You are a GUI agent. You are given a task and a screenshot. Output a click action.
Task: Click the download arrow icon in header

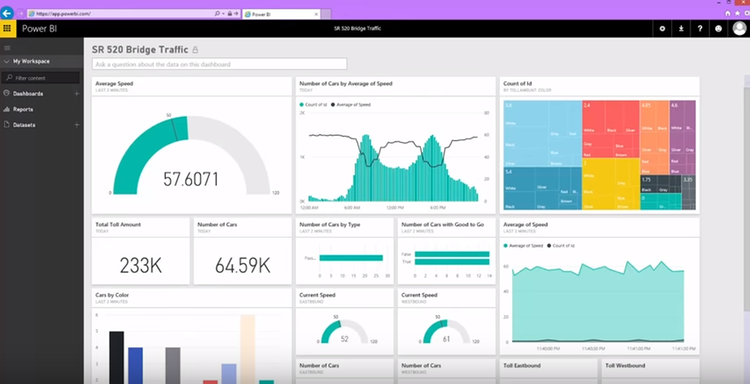[681, 29]
